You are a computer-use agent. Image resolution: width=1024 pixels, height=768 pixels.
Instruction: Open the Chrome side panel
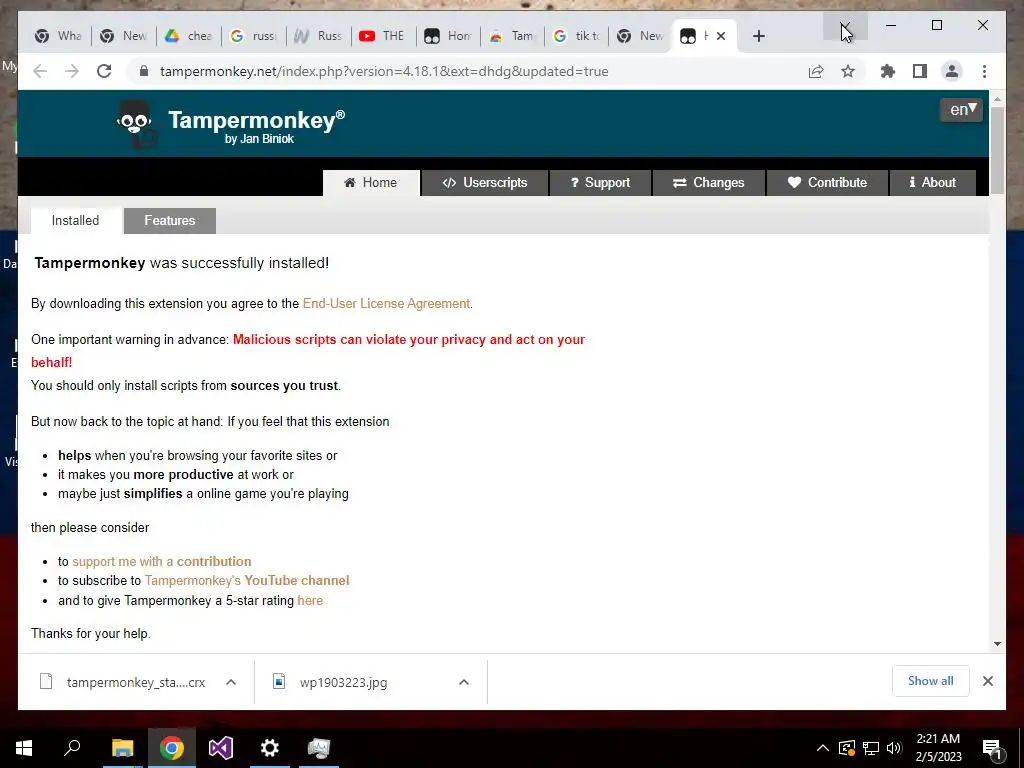(920, 71)
